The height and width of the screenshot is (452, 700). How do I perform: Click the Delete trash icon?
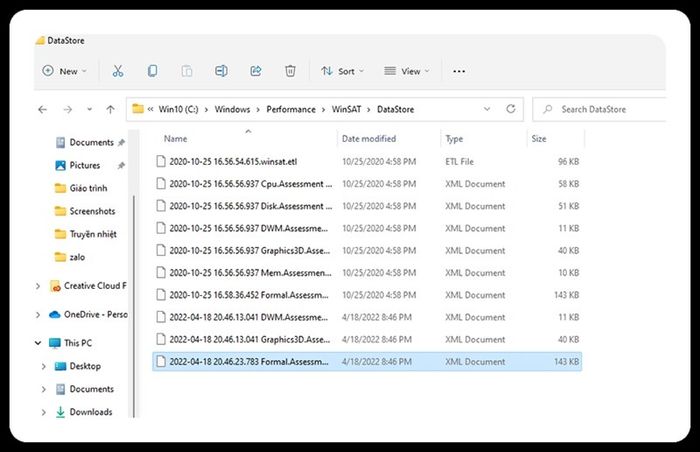[x=290, y=71]
